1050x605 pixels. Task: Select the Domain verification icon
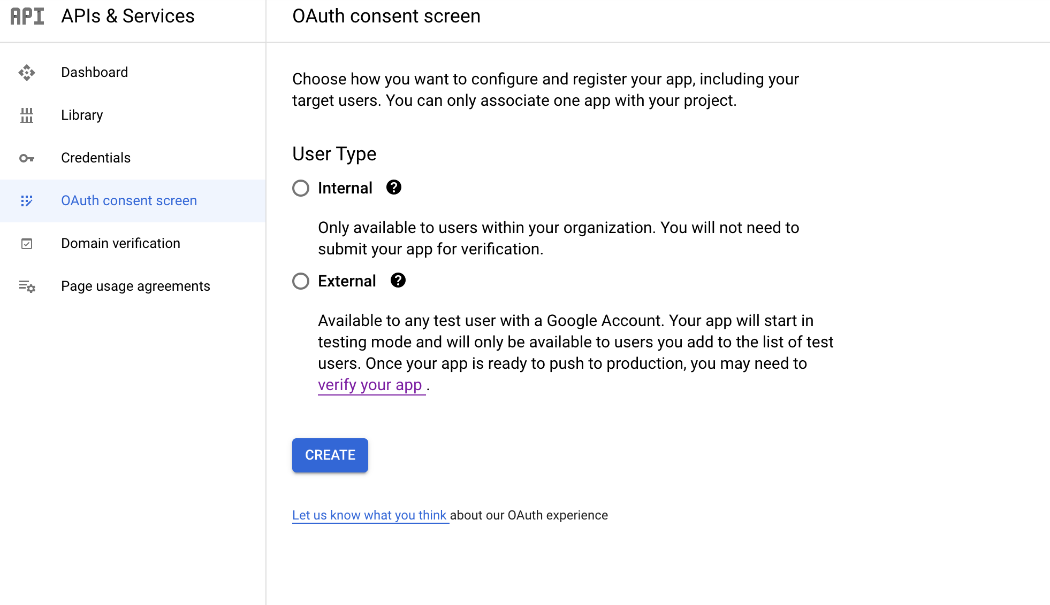pyautogui.click(x=27, y=243)
